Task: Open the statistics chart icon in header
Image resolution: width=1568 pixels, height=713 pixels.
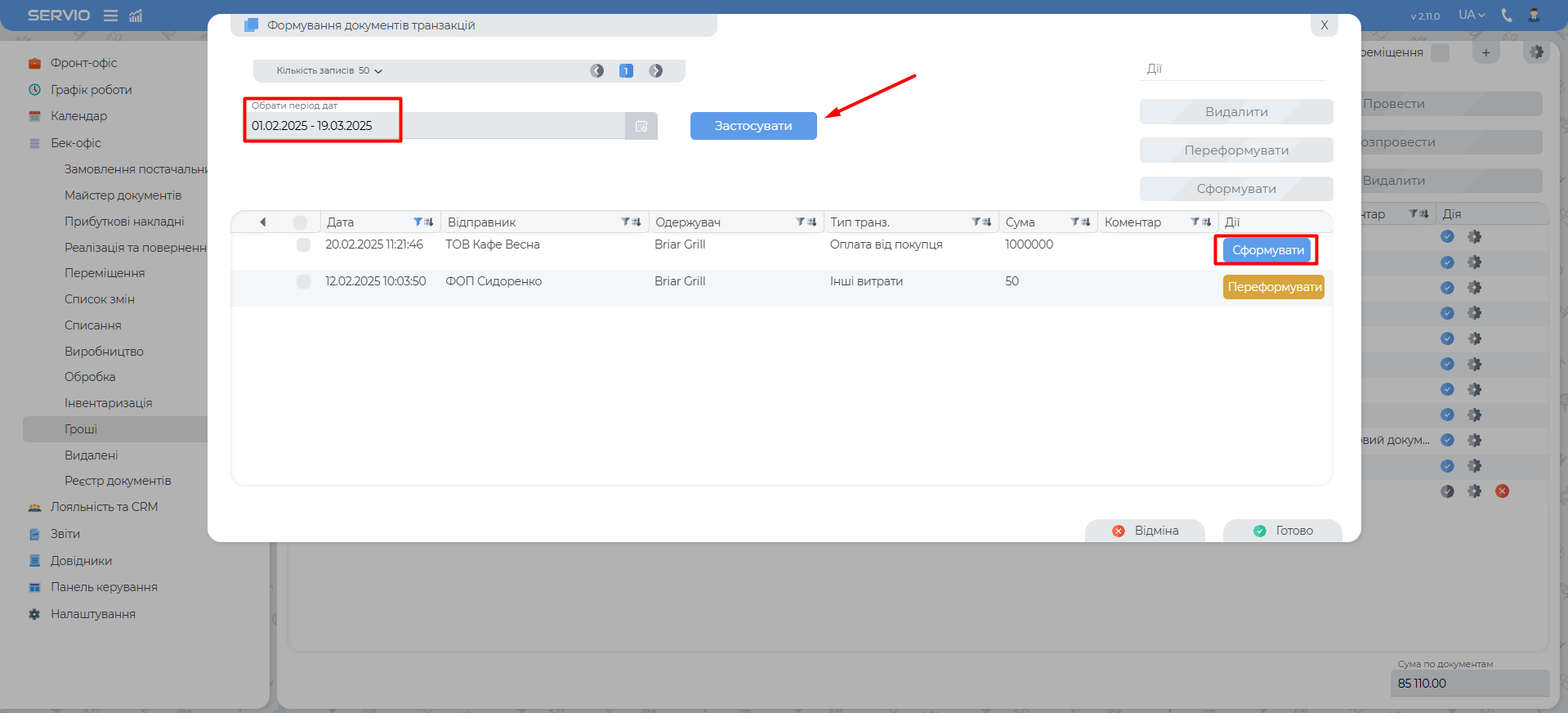Action: pyautogui.click(x=136, y=16)
